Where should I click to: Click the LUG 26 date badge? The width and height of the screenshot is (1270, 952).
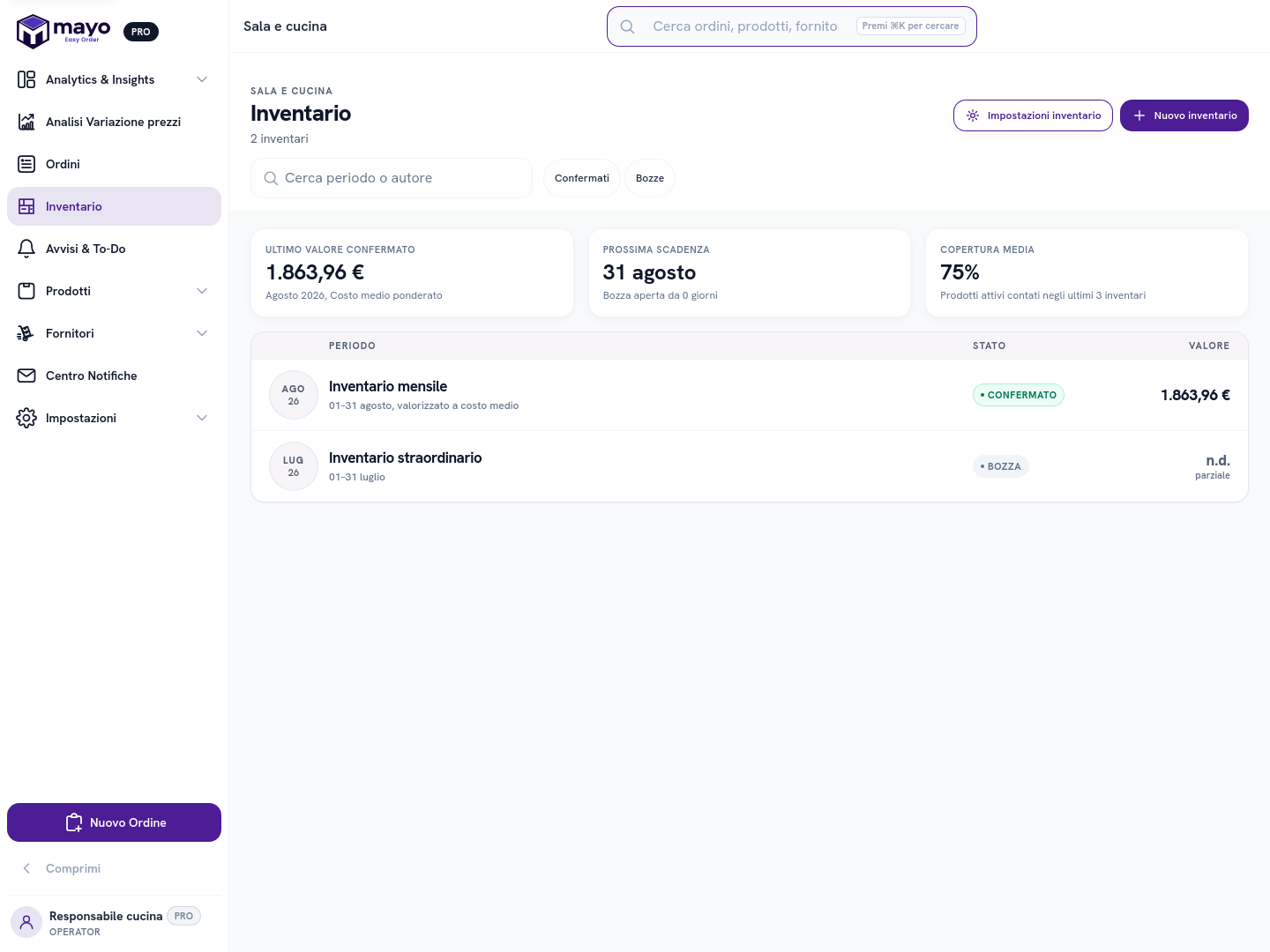[x=294, y=466]
